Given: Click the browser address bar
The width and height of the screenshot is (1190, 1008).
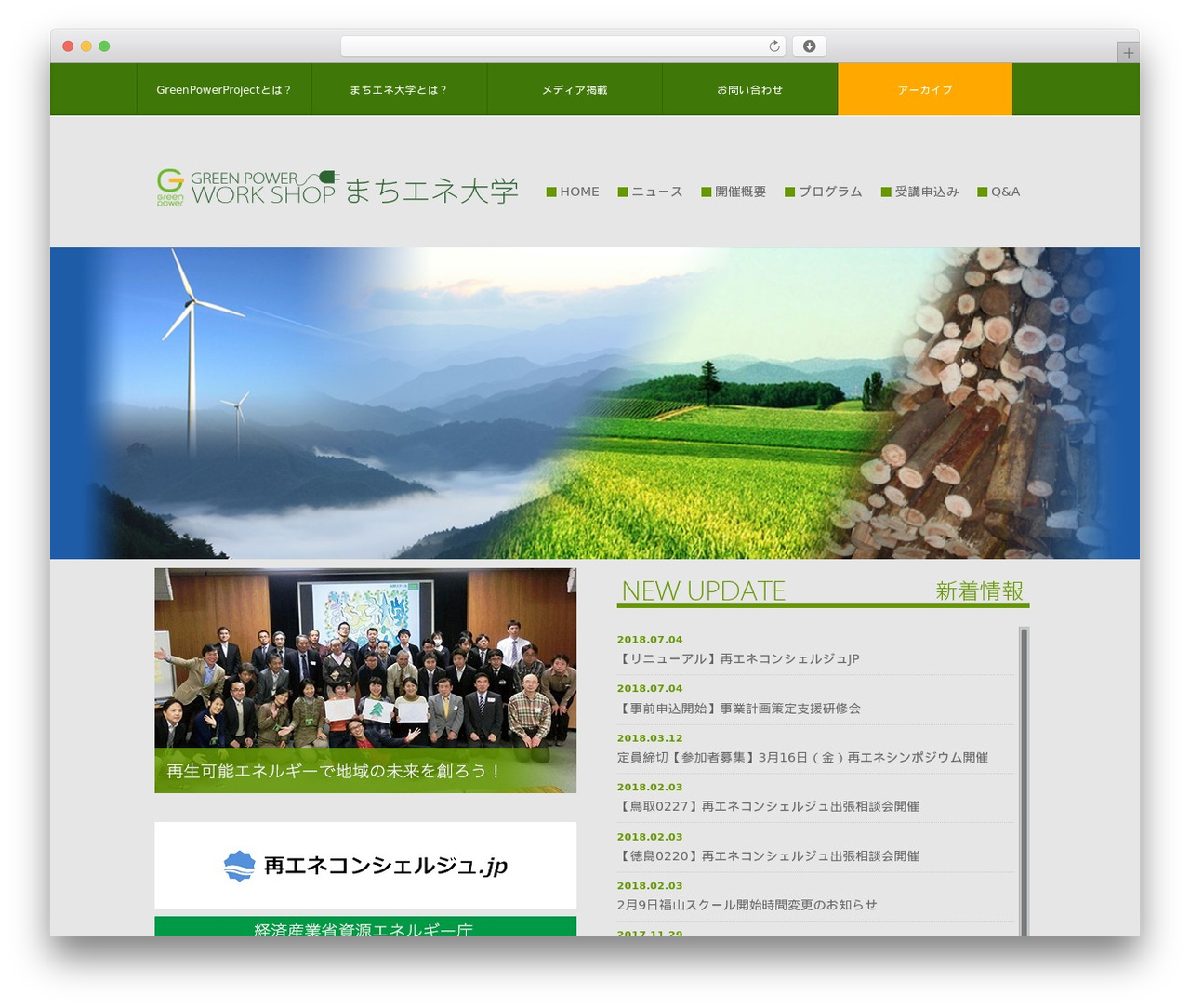Looking at the screenshot, I should [x=562, y=46].
